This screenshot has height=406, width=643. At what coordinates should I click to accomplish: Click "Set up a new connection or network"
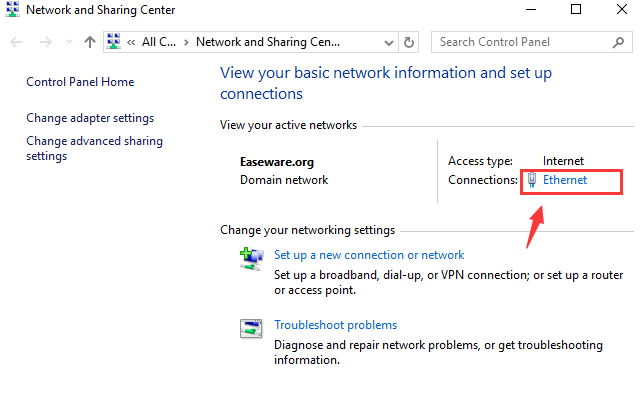(x=369, y=255)
